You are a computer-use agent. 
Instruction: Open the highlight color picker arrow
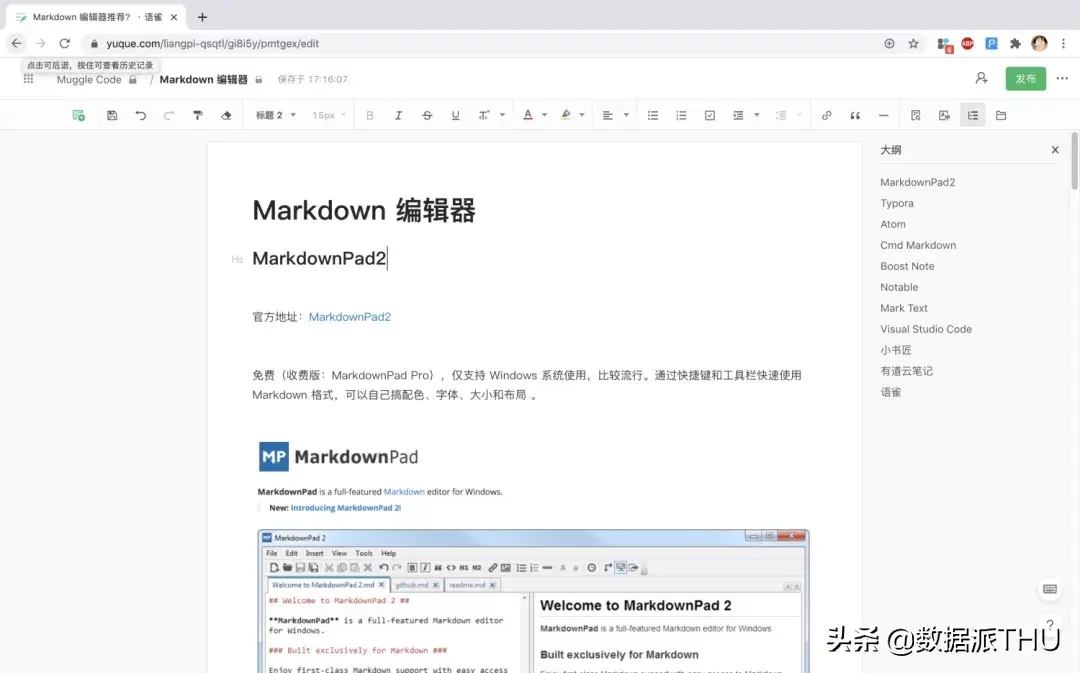tap(582, 115)
